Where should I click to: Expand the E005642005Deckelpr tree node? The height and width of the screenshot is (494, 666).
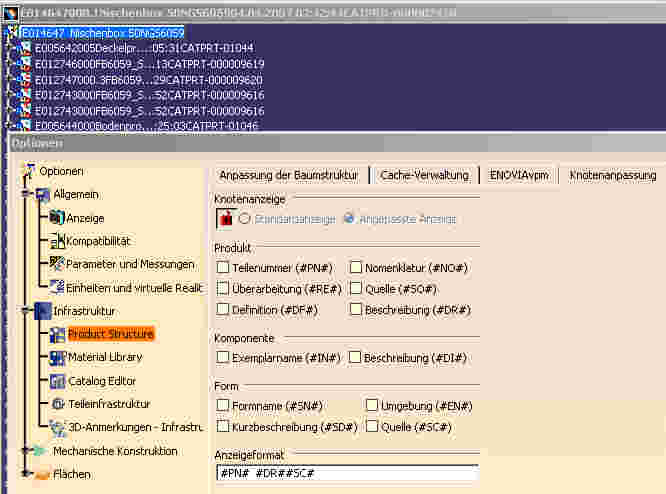click(11, 48)
